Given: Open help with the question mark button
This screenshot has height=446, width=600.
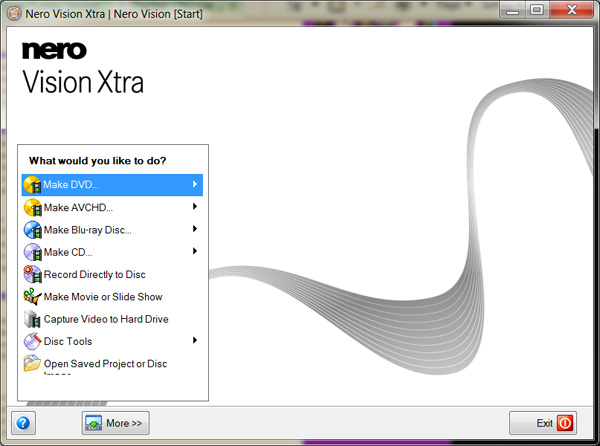Looking at the screenshot, I should click(x=23, y=423).
